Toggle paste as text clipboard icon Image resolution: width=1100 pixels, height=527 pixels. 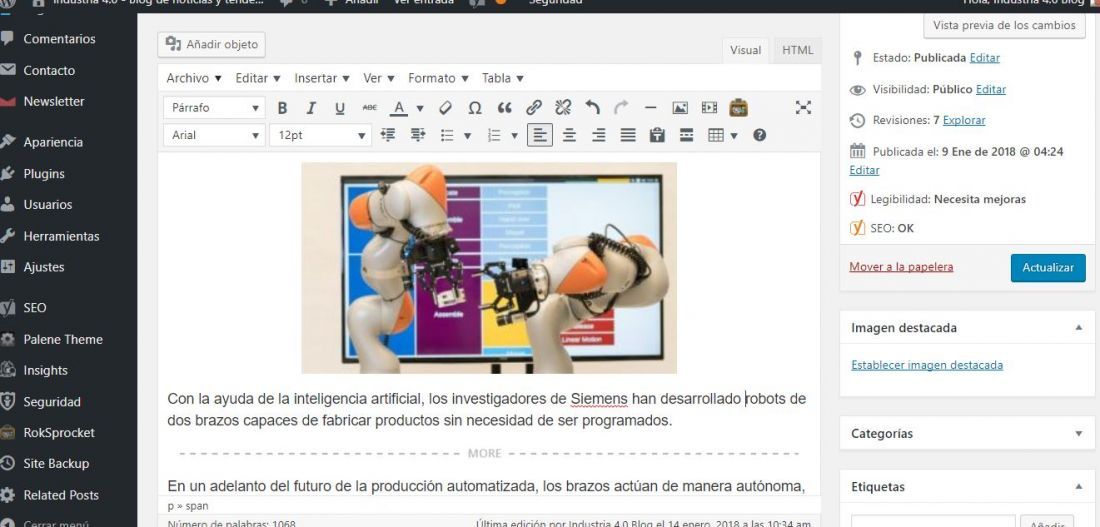point(657,135)
